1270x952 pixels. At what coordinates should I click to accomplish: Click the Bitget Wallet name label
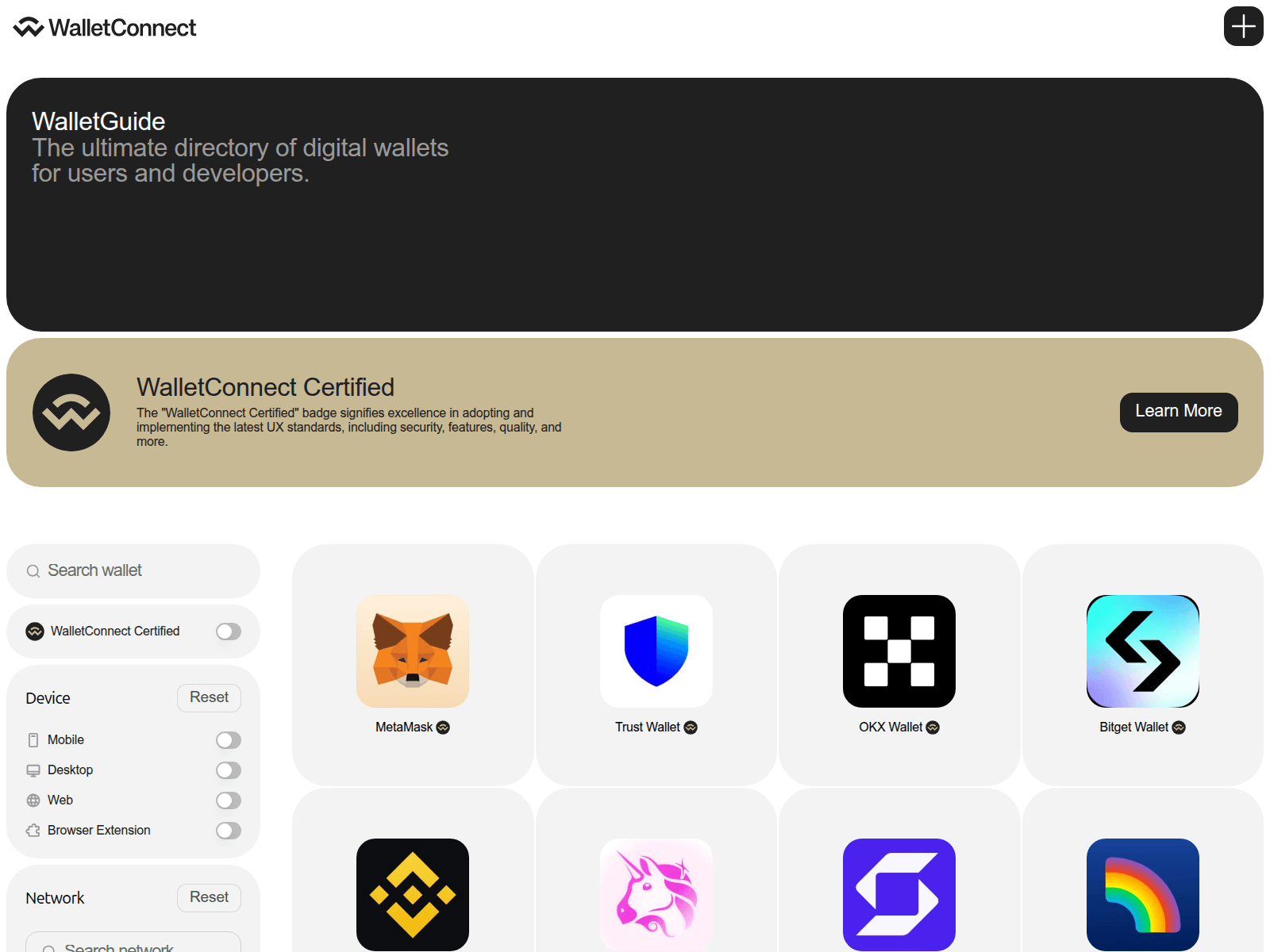coord(1133,727)
